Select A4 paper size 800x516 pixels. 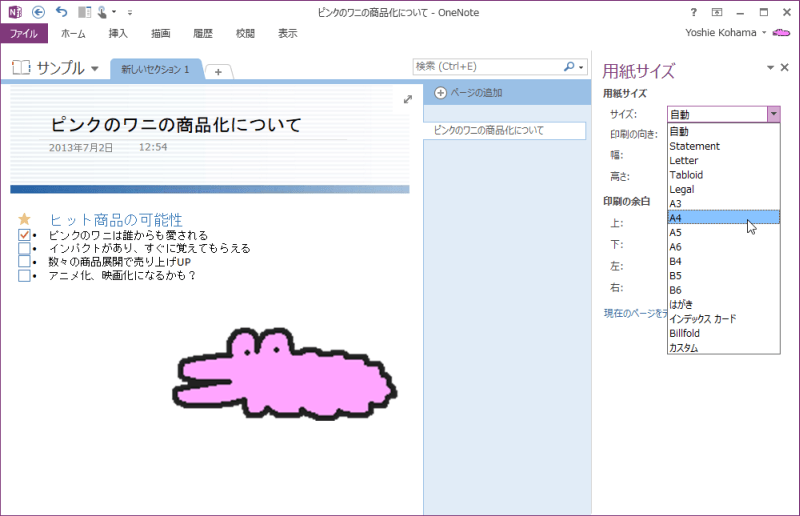coord(723,218)
